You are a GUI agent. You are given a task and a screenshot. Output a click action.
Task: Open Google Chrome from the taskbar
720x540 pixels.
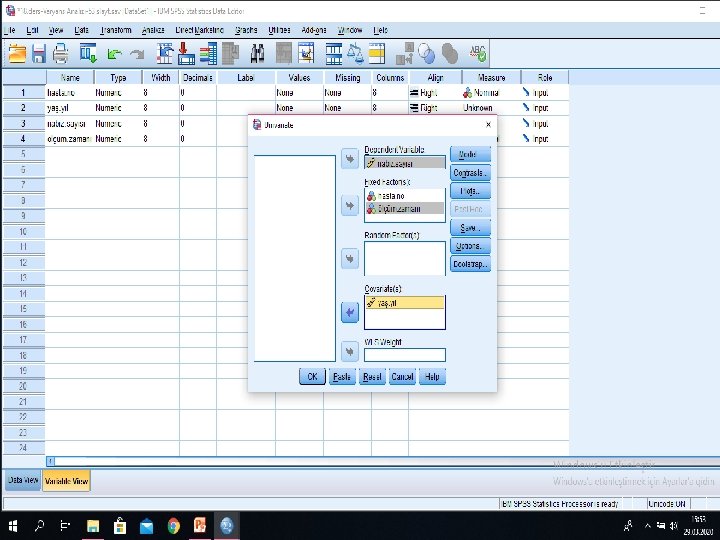click(x=174, y=526)
